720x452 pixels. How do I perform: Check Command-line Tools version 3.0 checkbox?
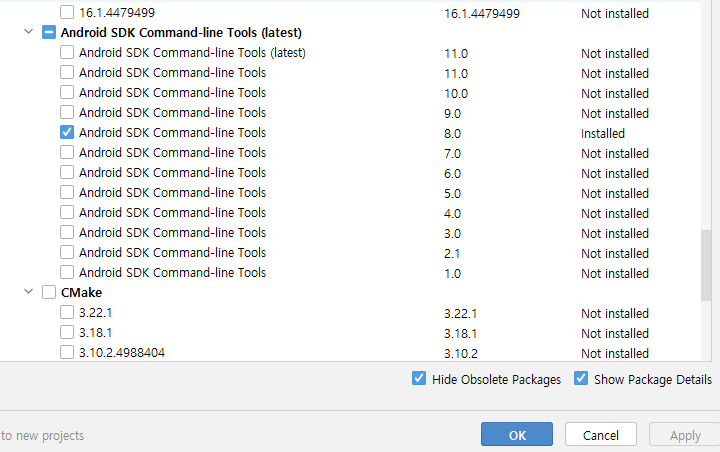67,232
